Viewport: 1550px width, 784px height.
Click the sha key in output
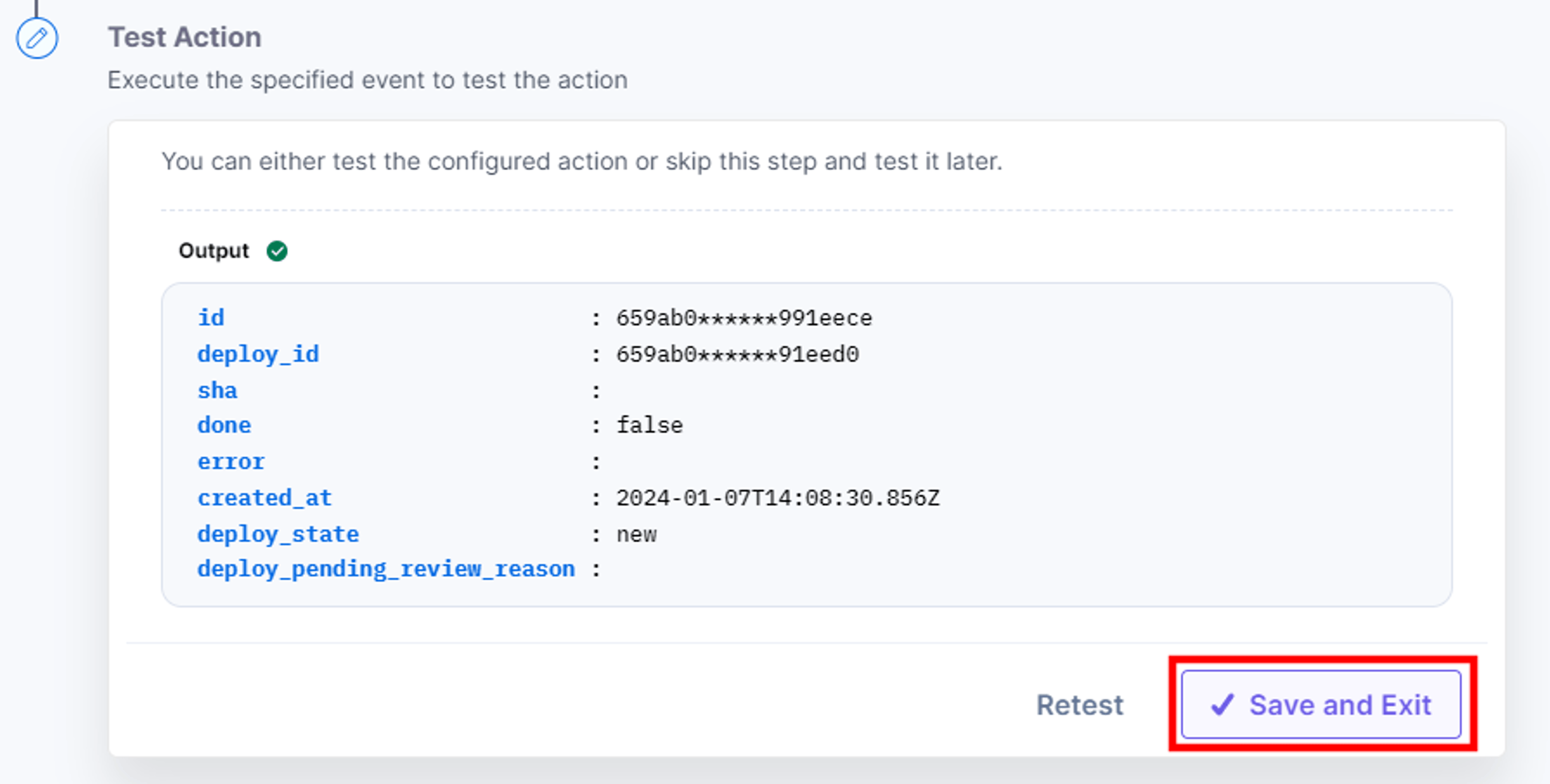point(217,391)
